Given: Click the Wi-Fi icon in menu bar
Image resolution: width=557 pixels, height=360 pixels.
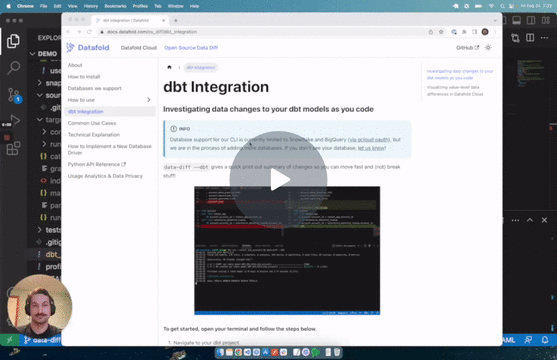Looking at the screenshot, I should 491,6.
